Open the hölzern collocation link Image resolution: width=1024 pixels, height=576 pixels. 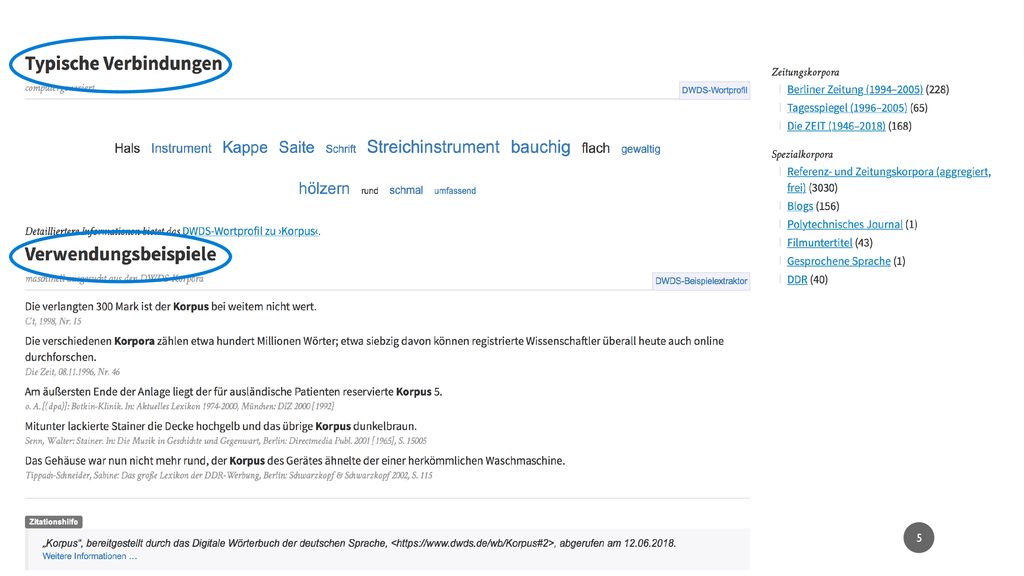324,189
